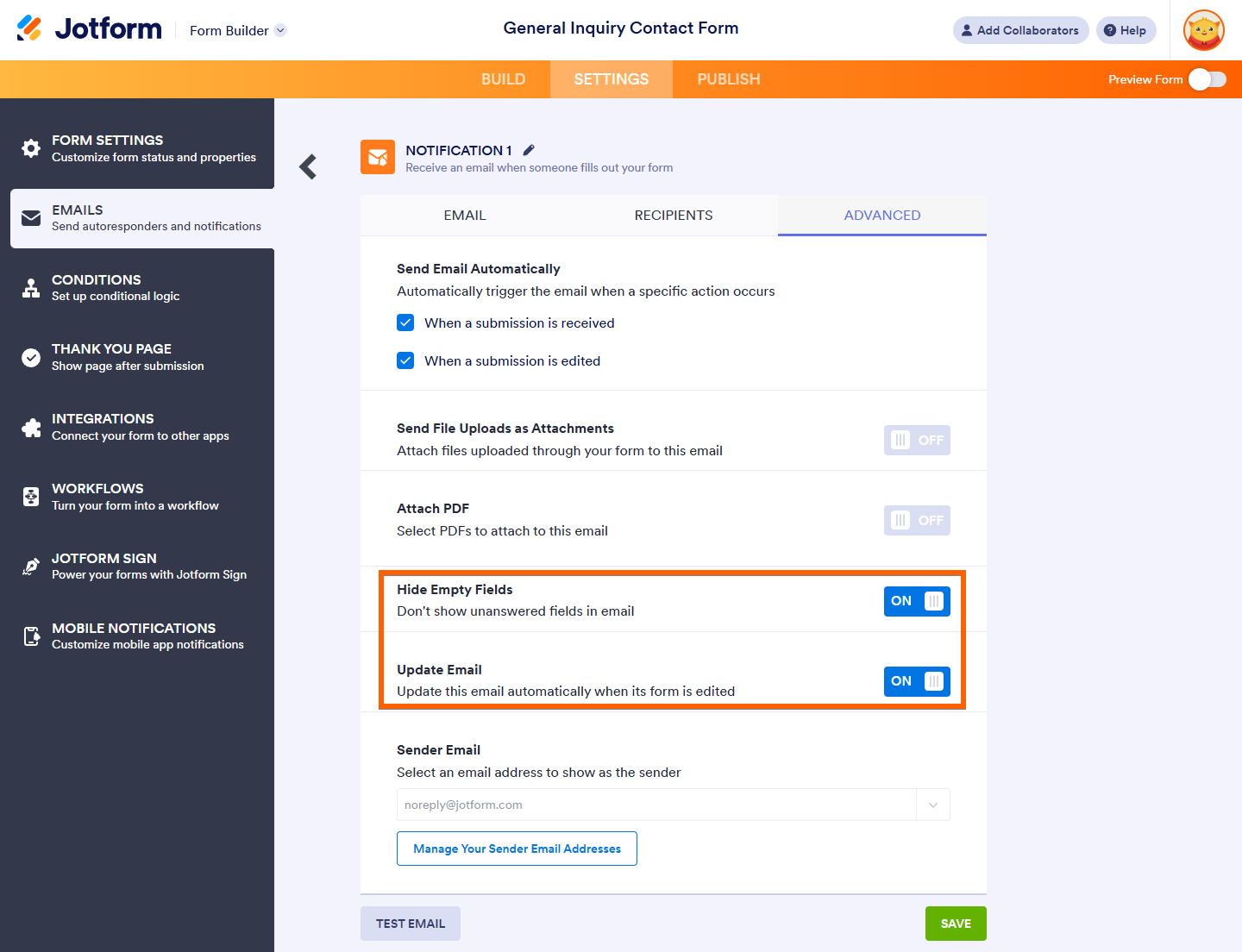Enable Send File Uploads as Attachments toggle
Screen dimensions: 1242x952
pyautogui.click(x=917, y=440)
